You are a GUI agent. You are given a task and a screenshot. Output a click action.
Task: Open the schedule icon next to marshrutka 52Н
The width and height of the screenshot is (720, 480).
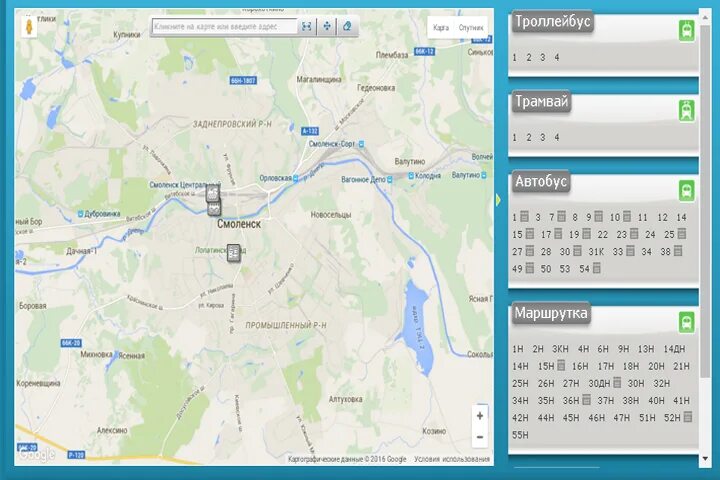687,417
